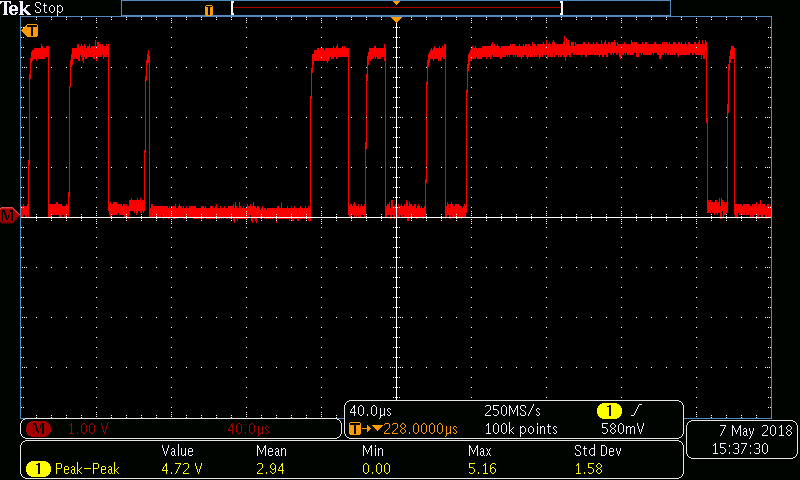The height and width of the screenshot is (480, 800).
Task: Click the 7 May 2018 date
Action: 756,431
